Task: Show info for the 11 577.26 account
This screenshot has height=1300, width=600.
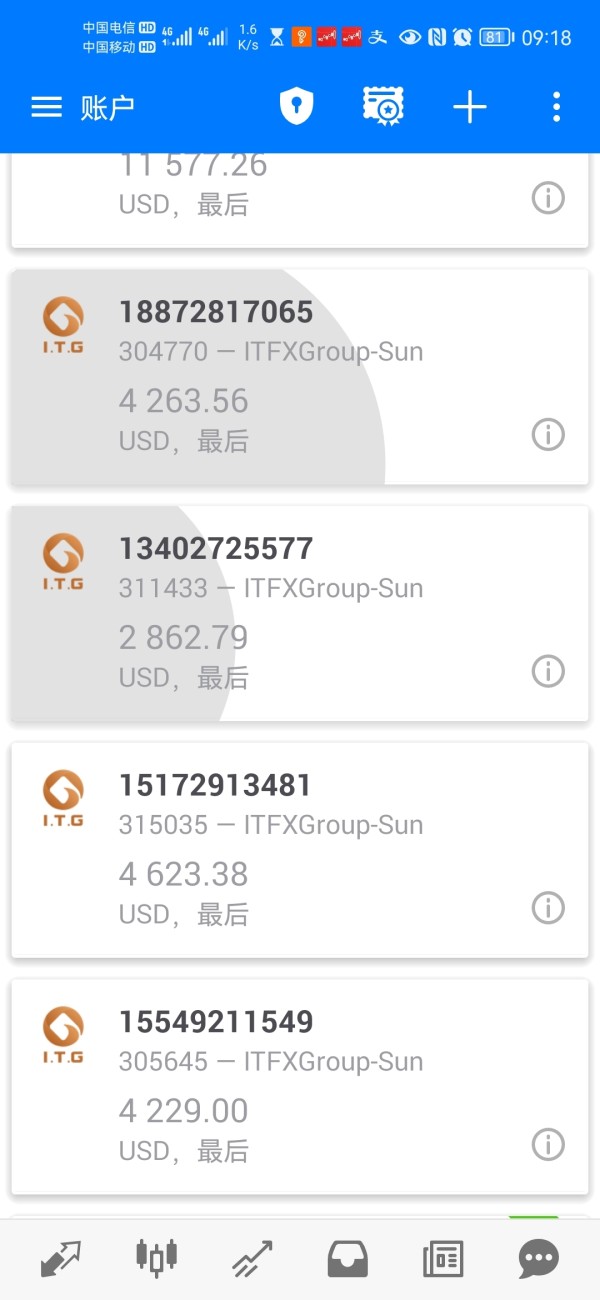Action: pyautogui.click(x=547, y=199)
